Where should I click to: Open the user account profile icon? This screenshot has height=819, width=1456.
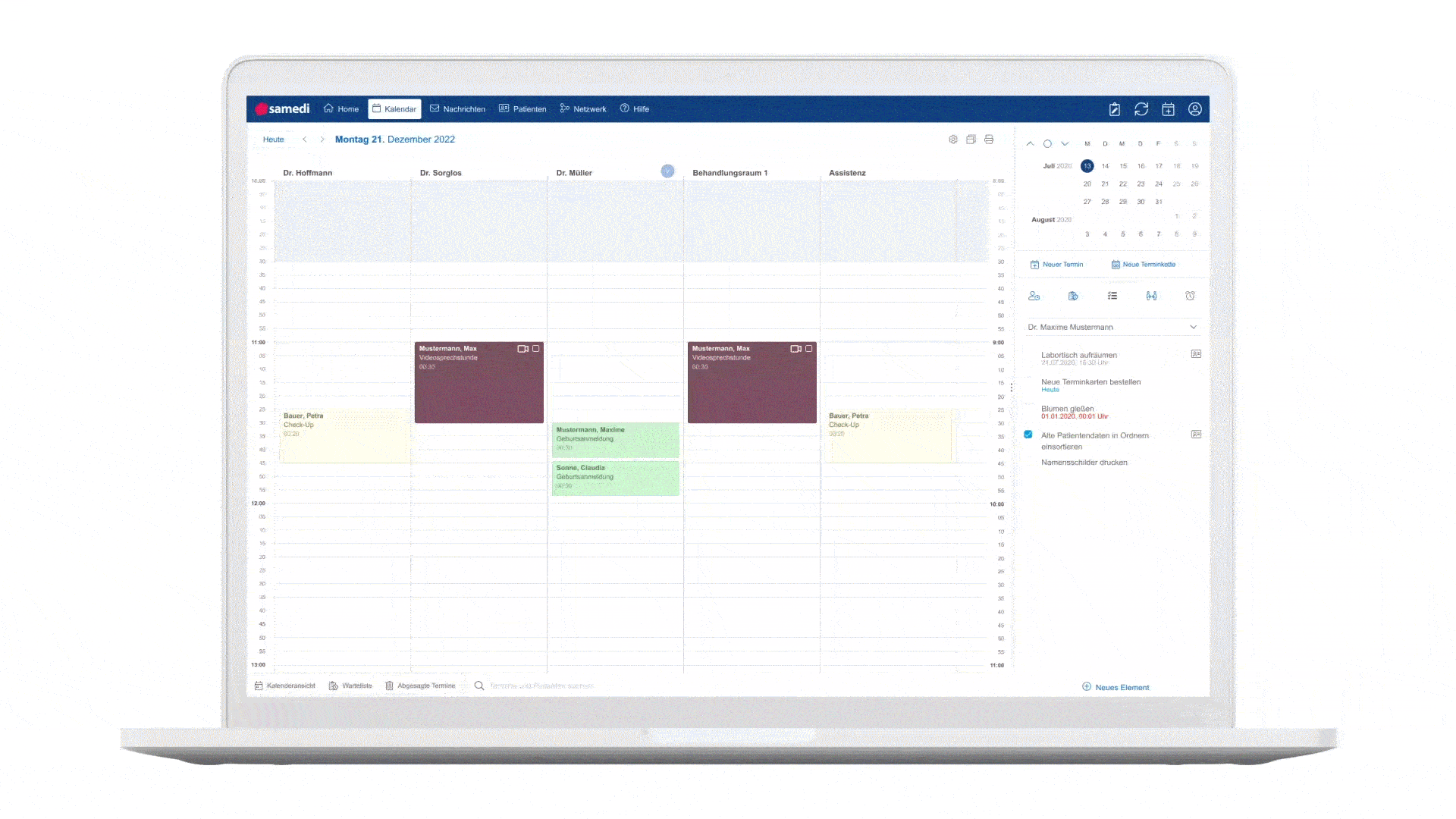1194,109
